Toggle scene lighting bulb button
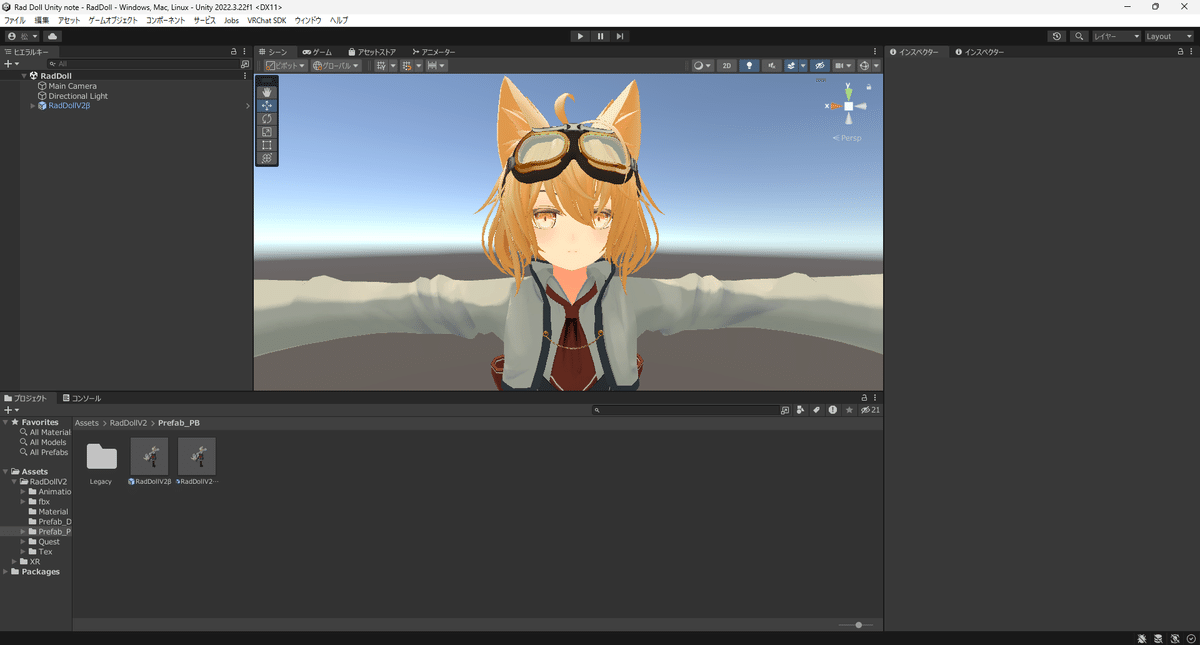Viewport: 1200px width, 645px height. tap(750, 65)
